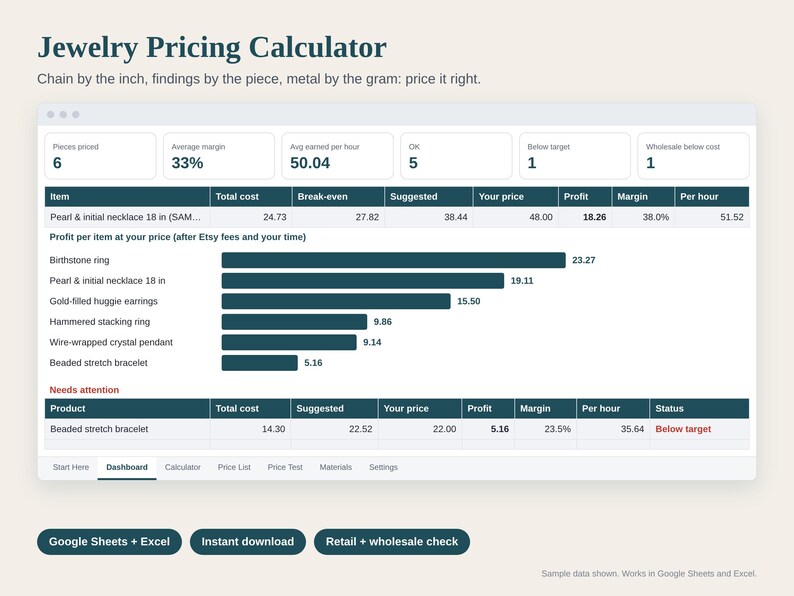Screen dimensions: 794x596
Task: Click the Product column header
Action: [x=127, y=409]
